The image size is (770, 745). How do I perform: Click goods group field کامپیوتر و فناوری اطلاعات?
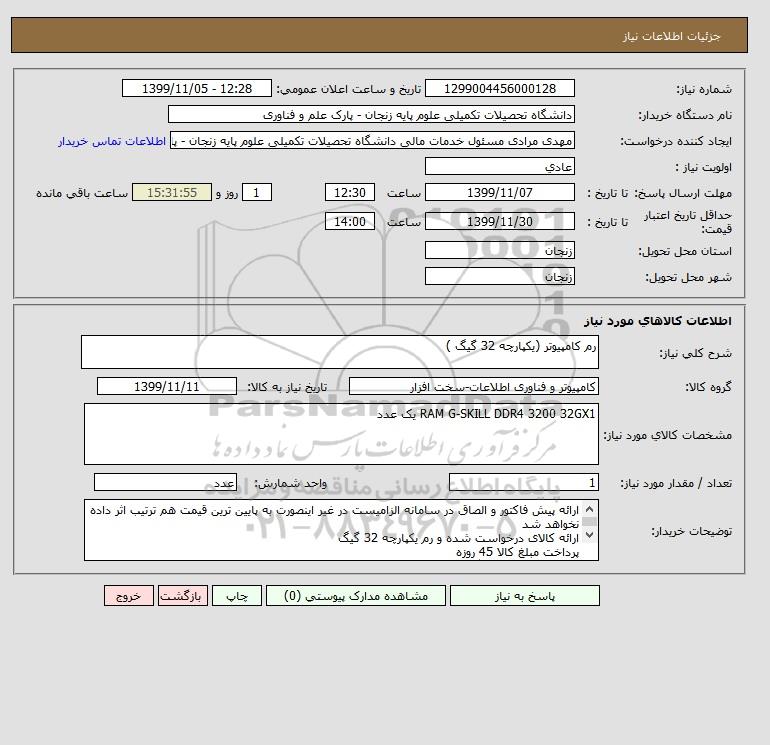(x=473, y=386)
